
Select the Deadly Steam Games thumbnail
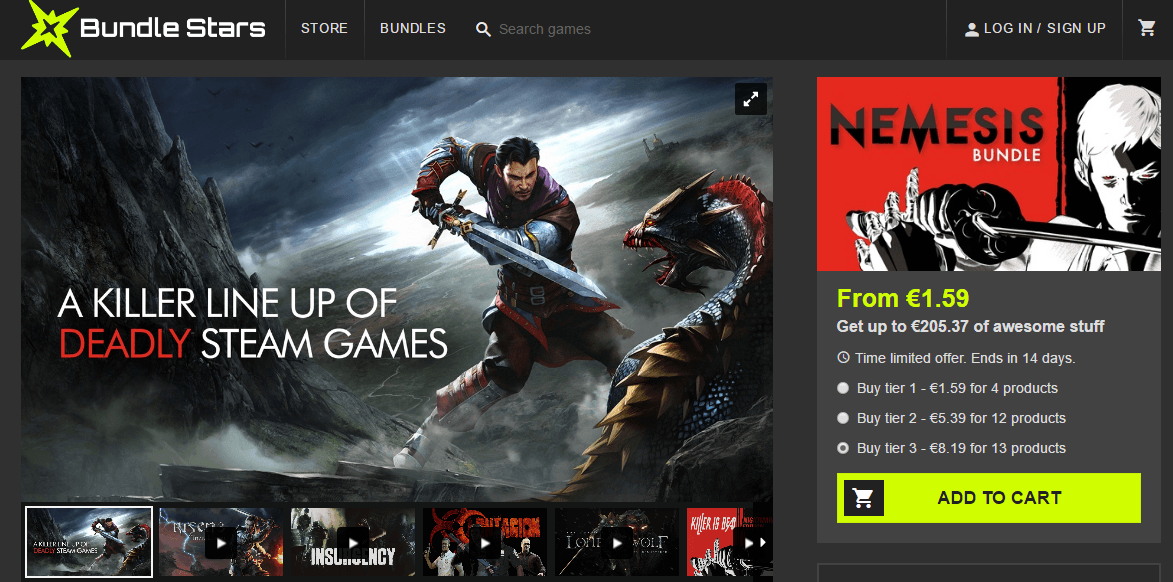click(x=89, y=542)
